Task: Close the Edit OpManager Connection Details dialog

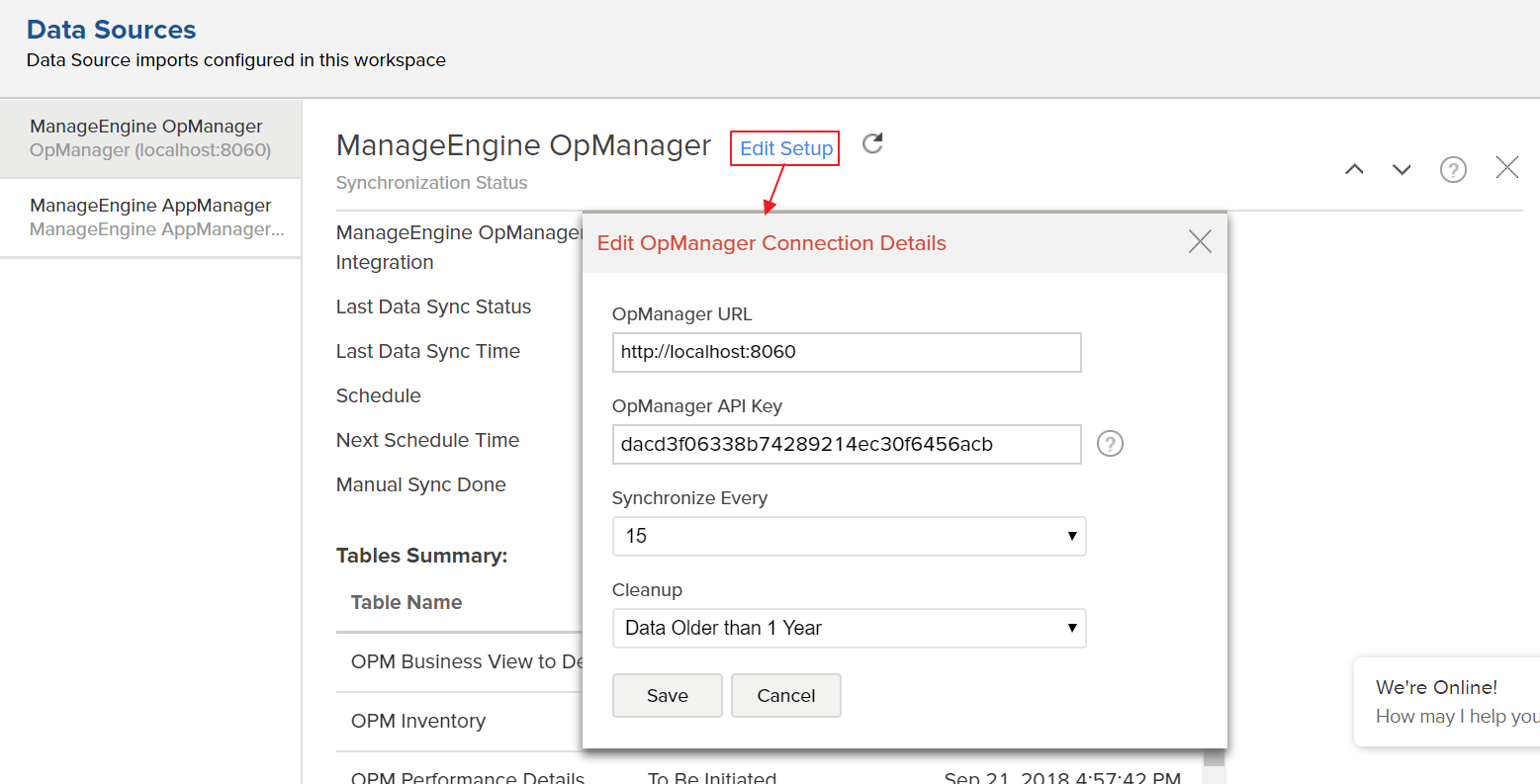Action: 1200,241
